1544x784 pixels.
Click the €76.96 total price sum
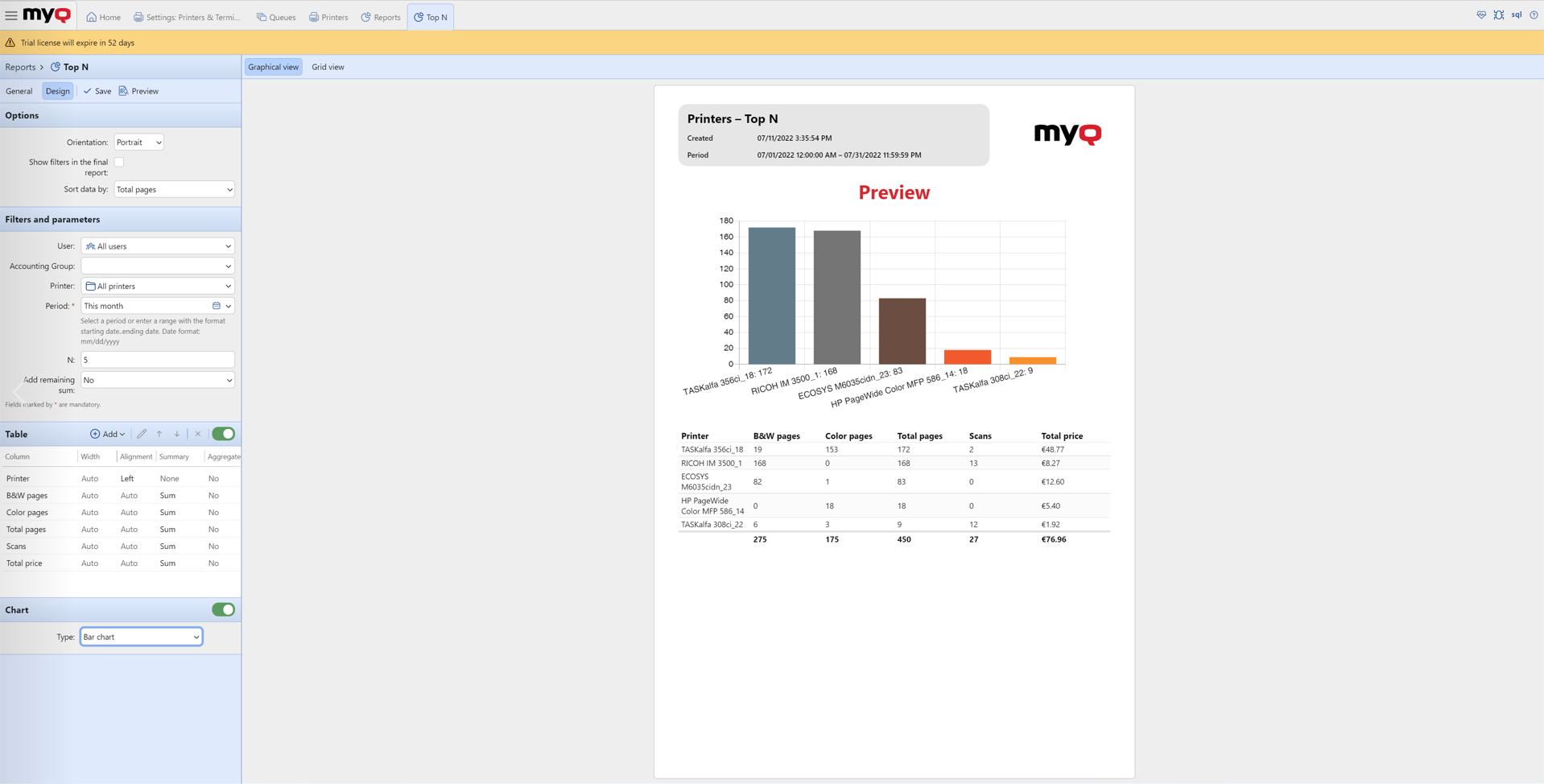click(1054, 539)
